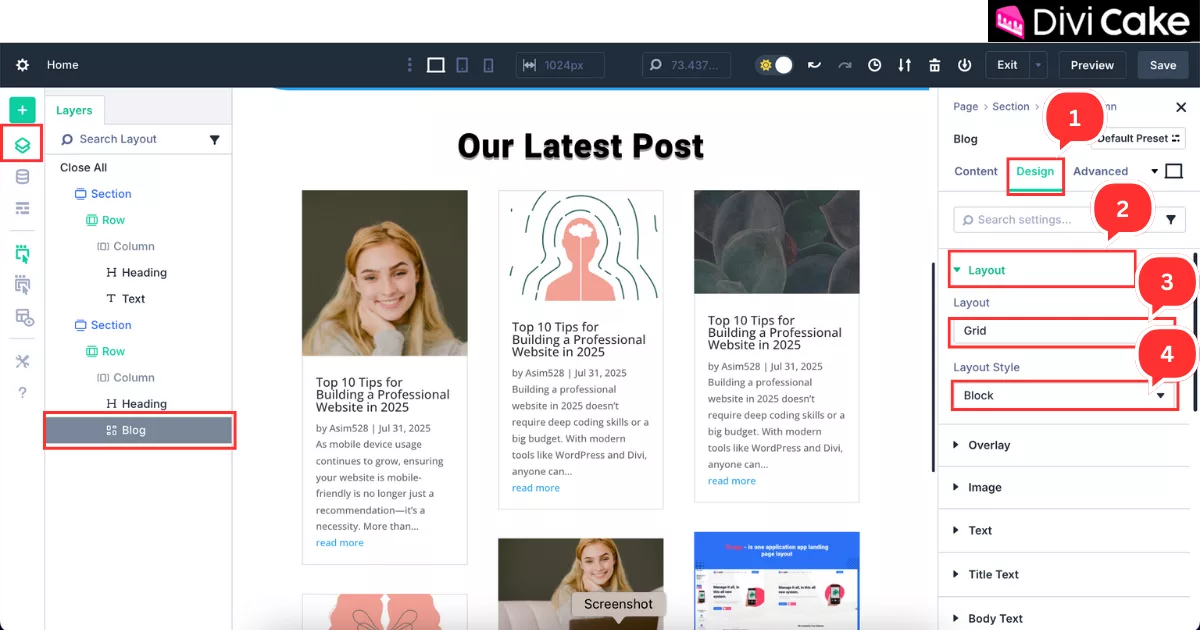The width and height of the screenshot is (1200, 630).
Task: Switch to the tablet view icon
Action: (462, 65)
